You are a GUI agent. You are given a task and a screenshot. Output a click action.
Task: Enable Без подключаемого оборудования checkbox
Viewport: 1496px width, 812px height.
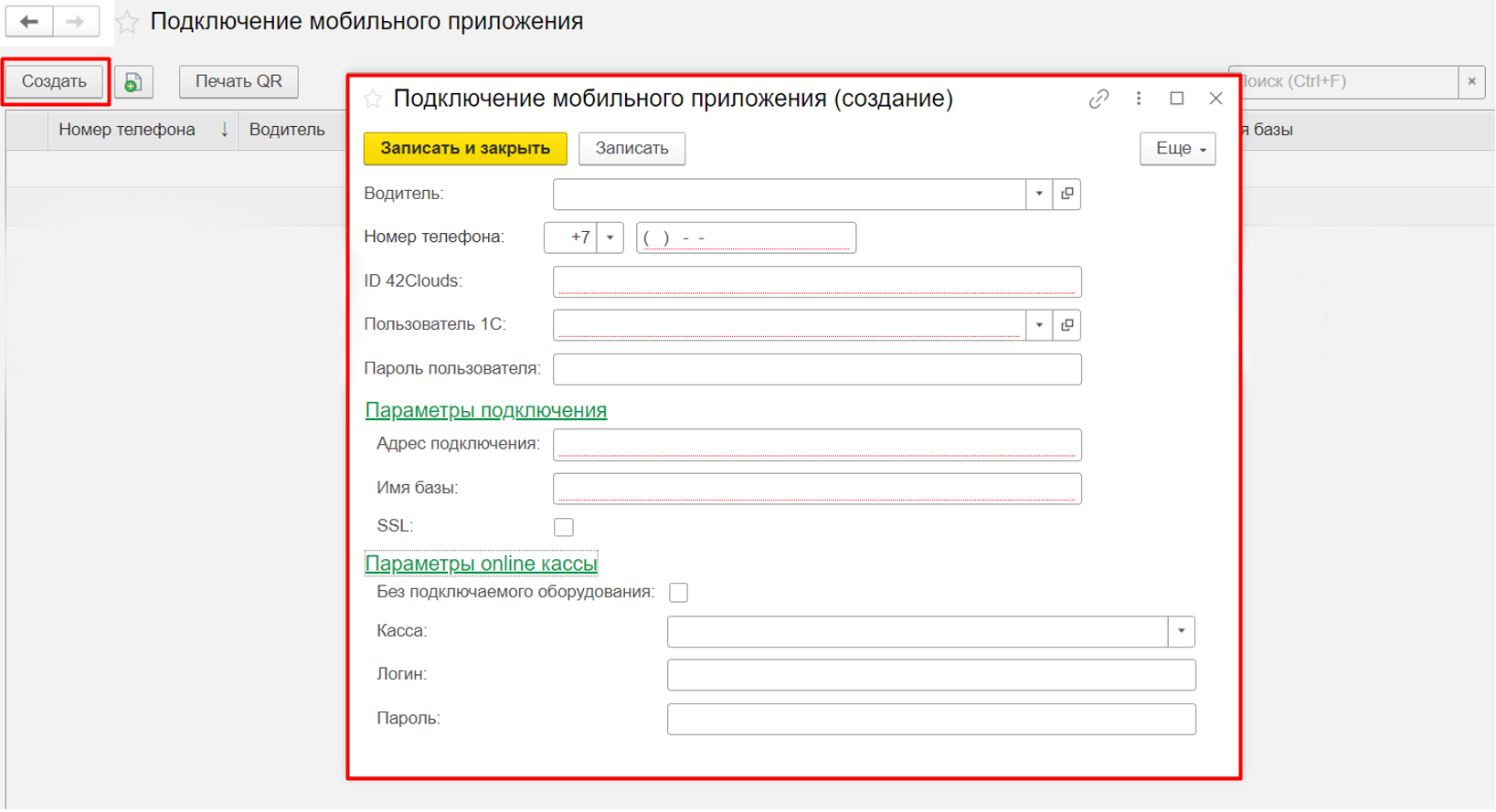(x=678, y=594)
